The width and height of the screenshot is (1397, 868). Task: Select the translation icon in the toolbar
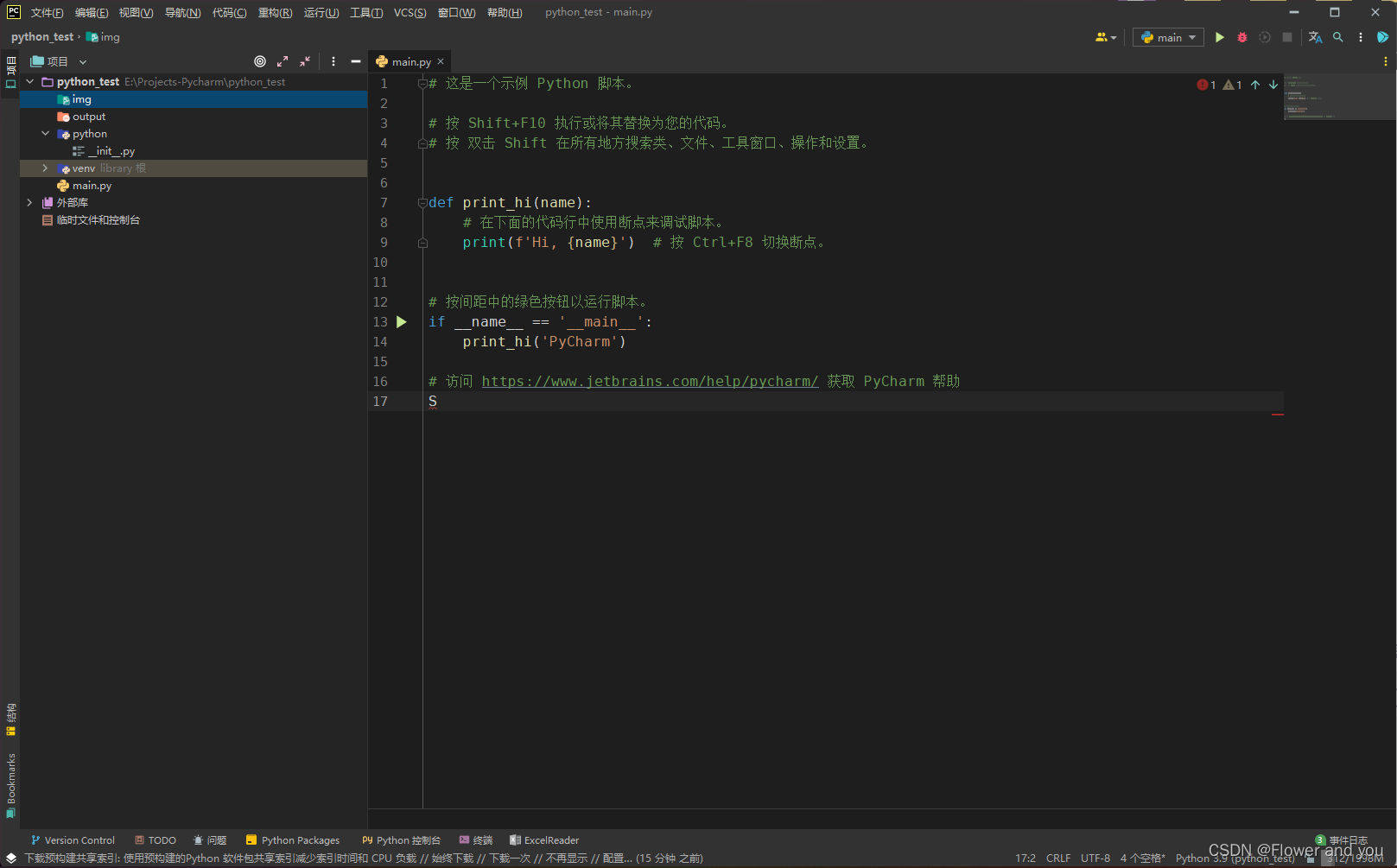pyautogui.click(x=1315, y=37)
